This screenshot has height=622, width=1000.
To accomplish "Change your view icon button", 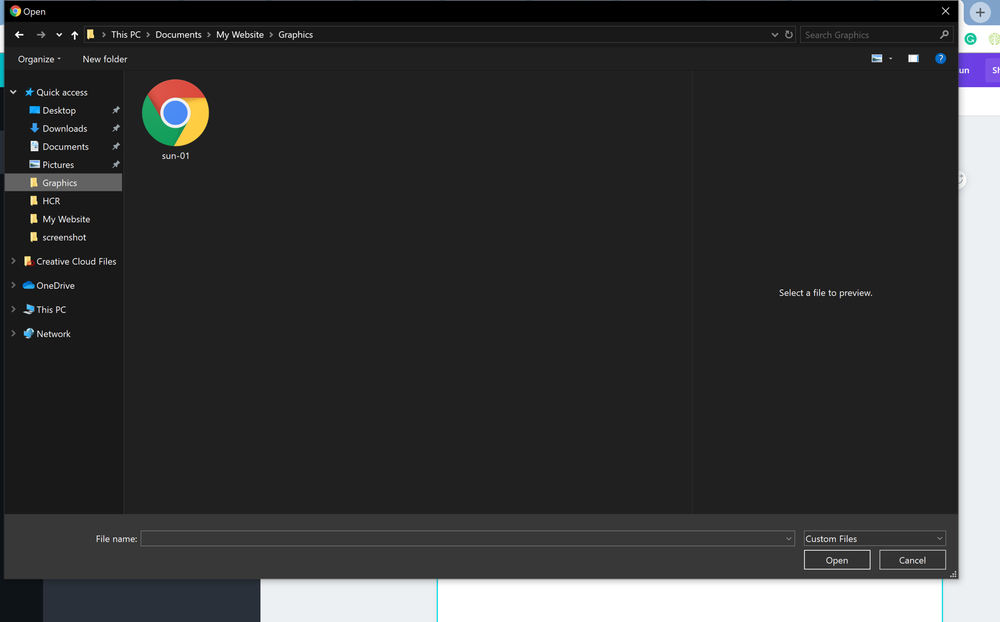I will [x=877, y=58].
